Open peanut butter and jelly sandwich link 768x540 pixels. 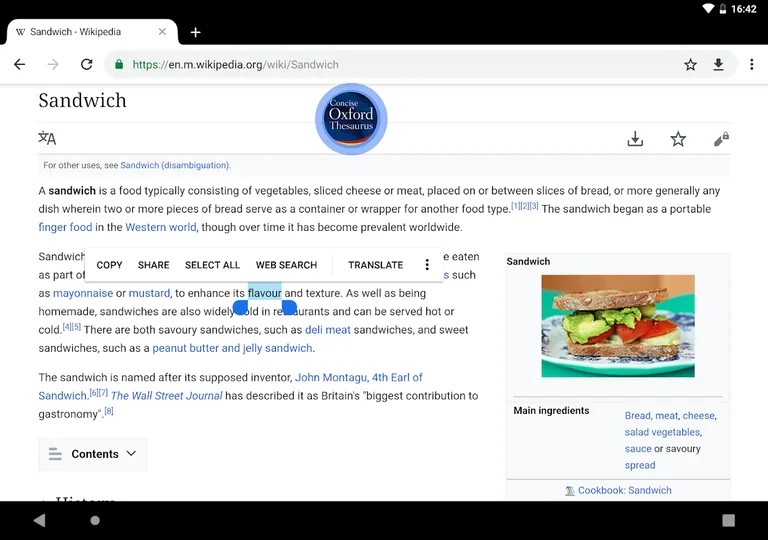(x=232, y=348)
